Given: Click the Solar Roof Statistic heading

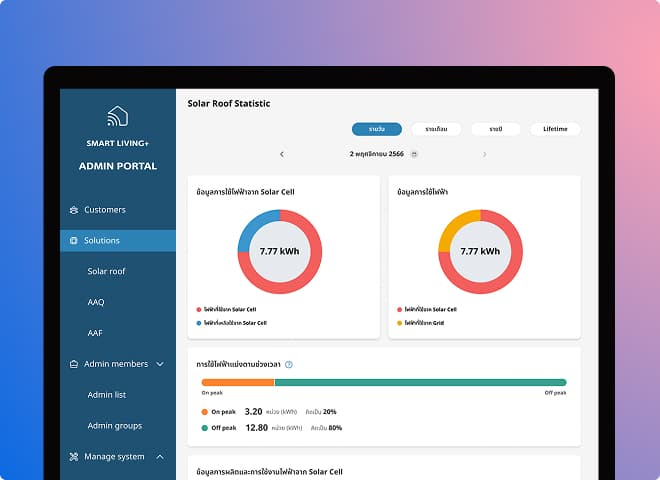Looking at the screenshot, I should [x=229, y=104].
